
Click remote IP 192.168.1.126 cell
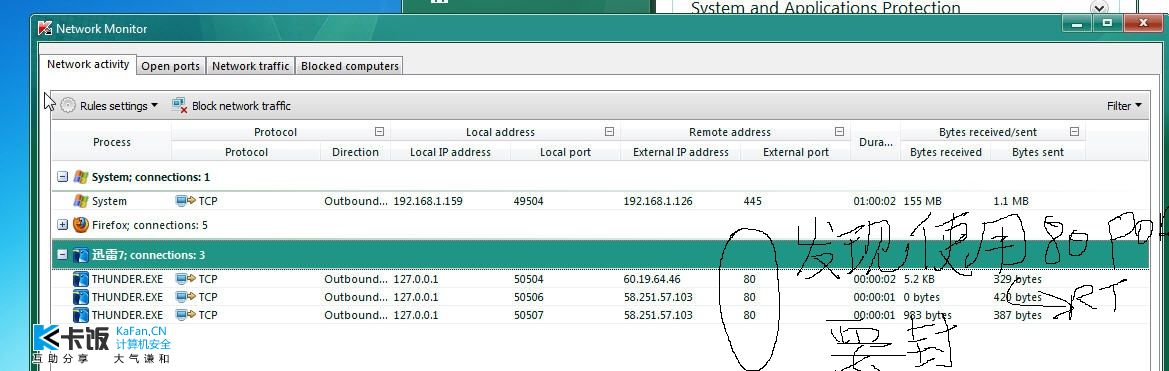(x=658, y=201)
